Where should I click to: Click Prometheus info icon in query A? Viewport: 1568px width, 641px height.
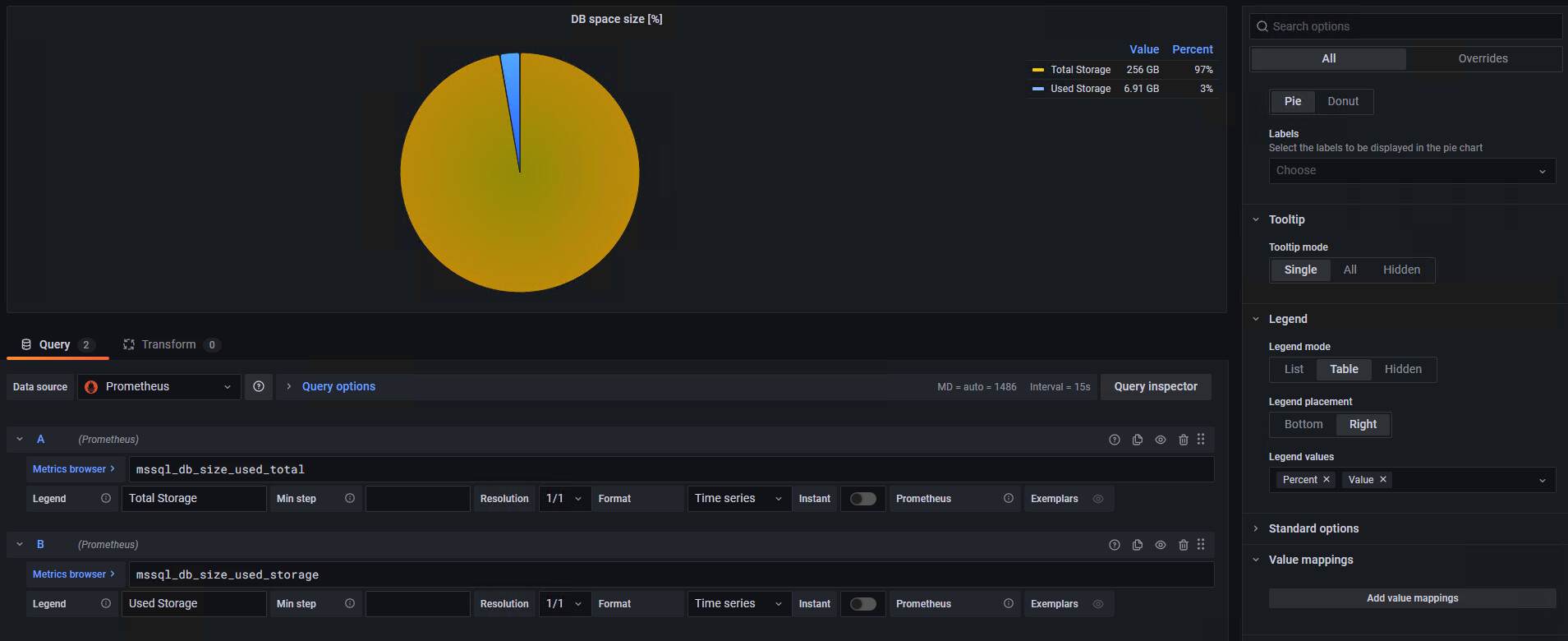(1009, 498)
